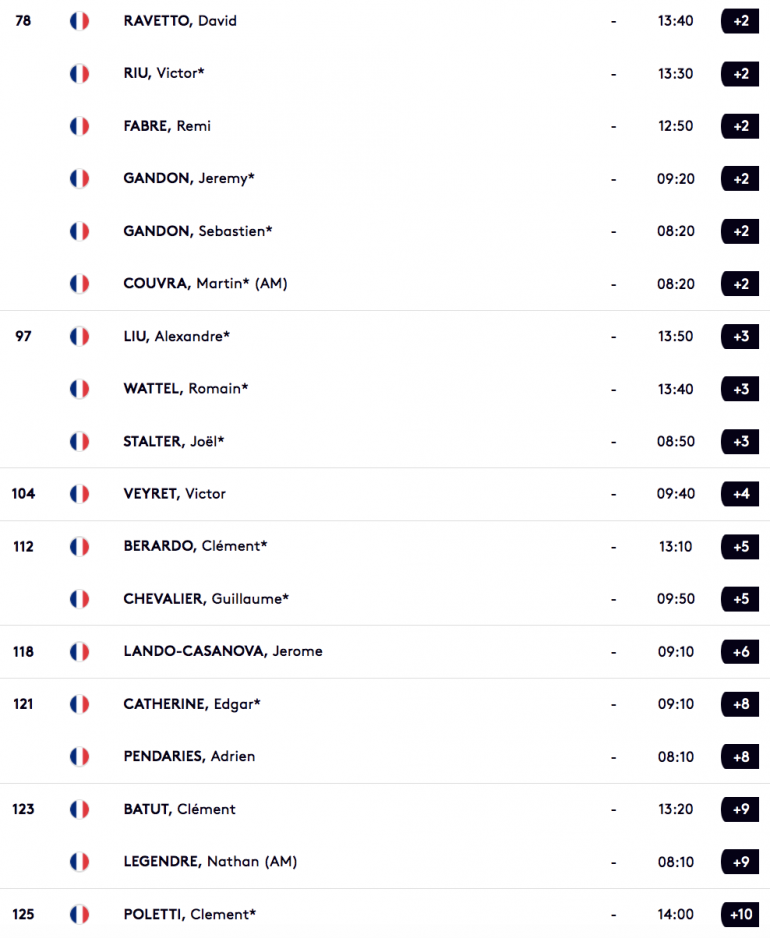
Task: Click the 08:10 tee time for PENDARIES, Adrien
Action: 676,757
